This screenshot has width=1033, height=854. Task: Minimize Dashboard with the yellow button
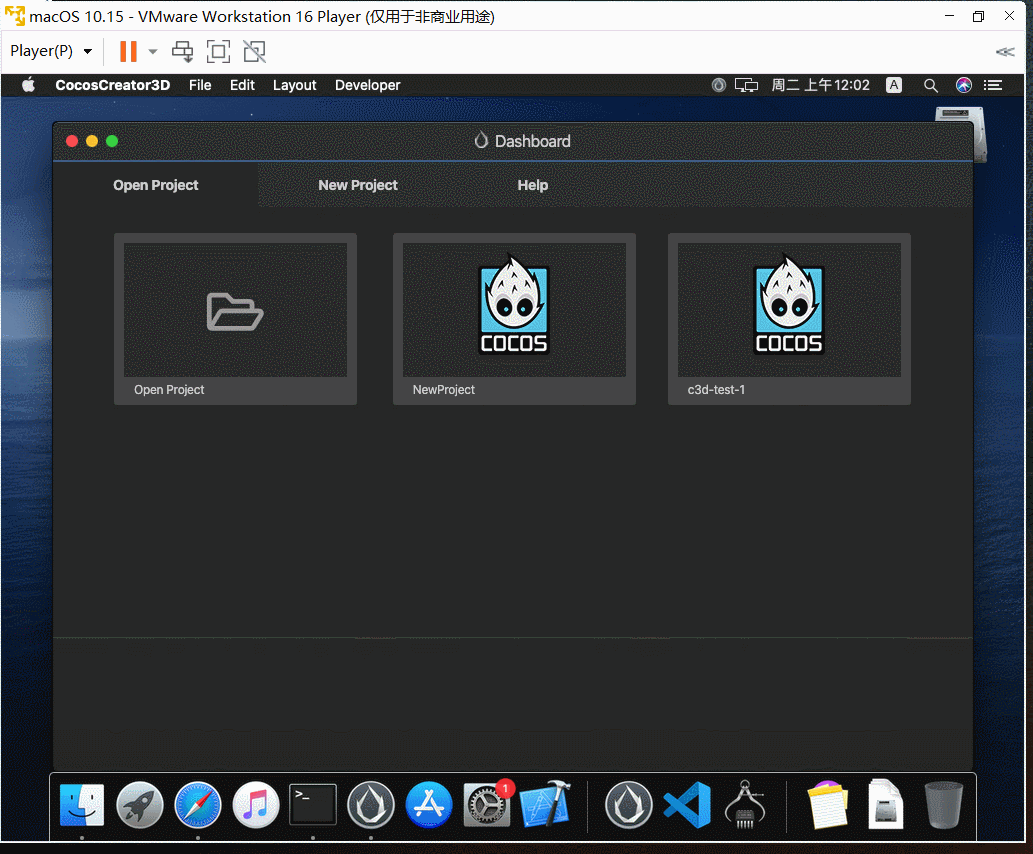(92, 141)
